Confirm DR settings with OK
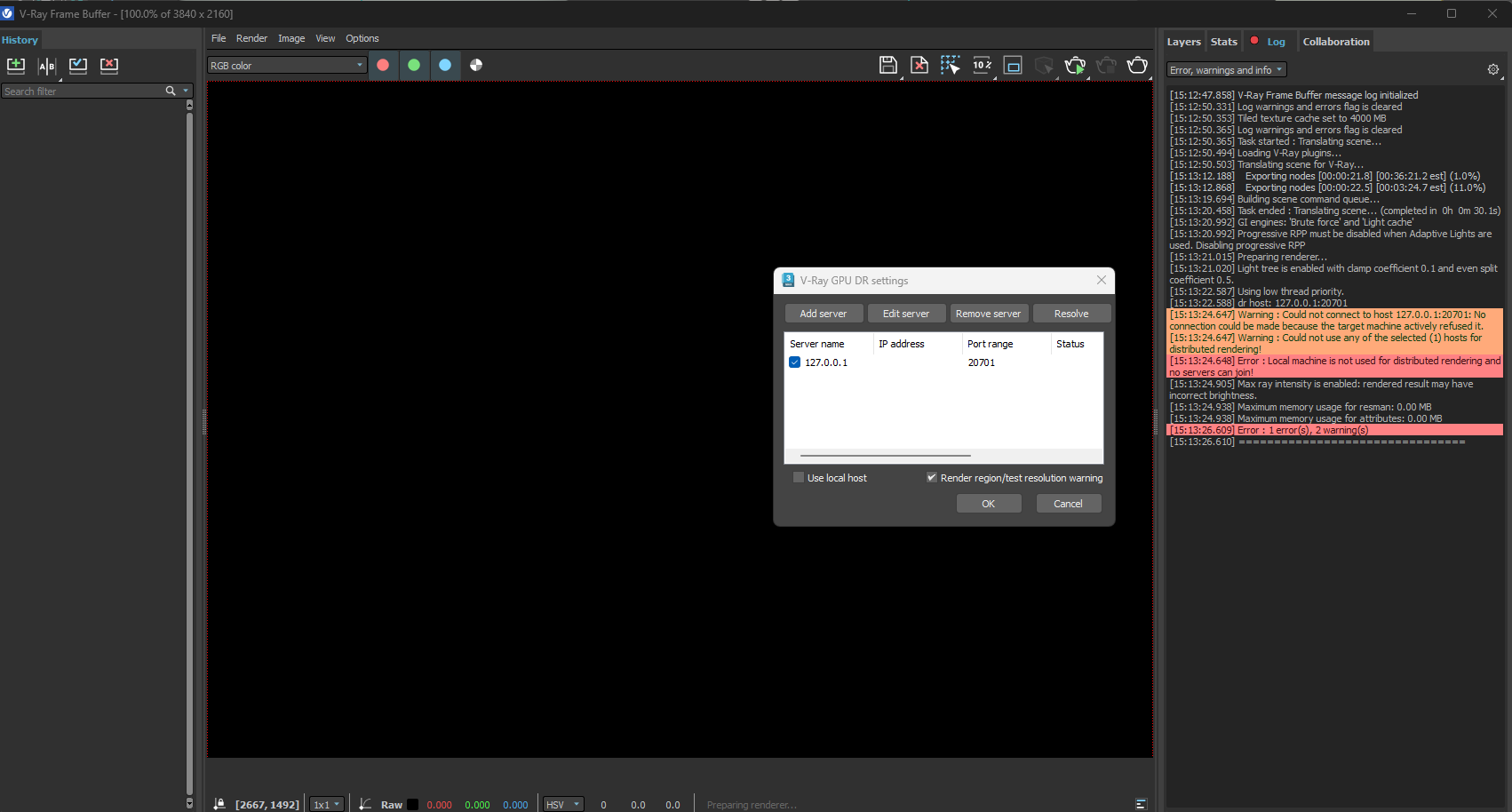 pyautogui.click(x=989, y=504)
